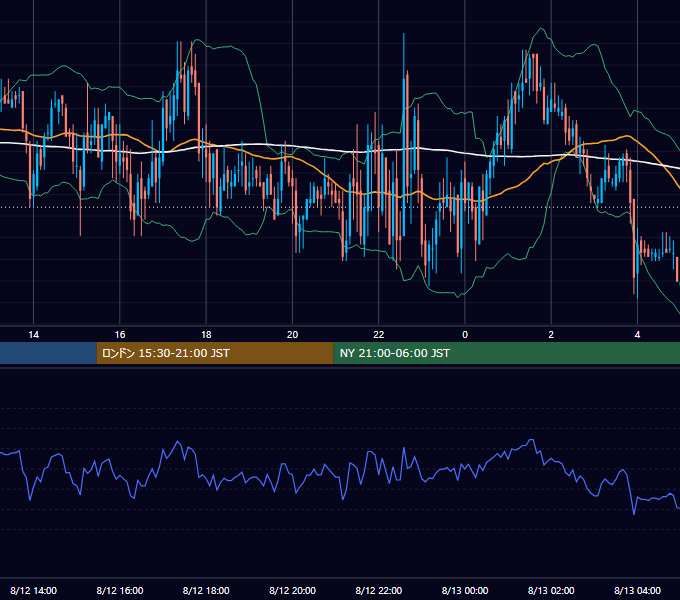Click the price chart axis label 22

(379, 335)
